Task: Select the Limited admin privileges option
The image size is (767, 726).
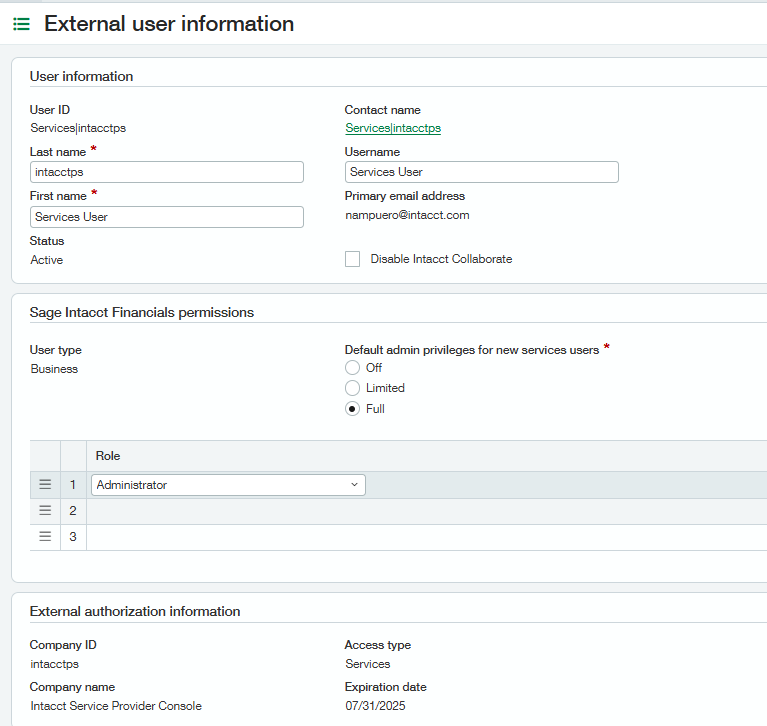Action: tap(352, 388)
